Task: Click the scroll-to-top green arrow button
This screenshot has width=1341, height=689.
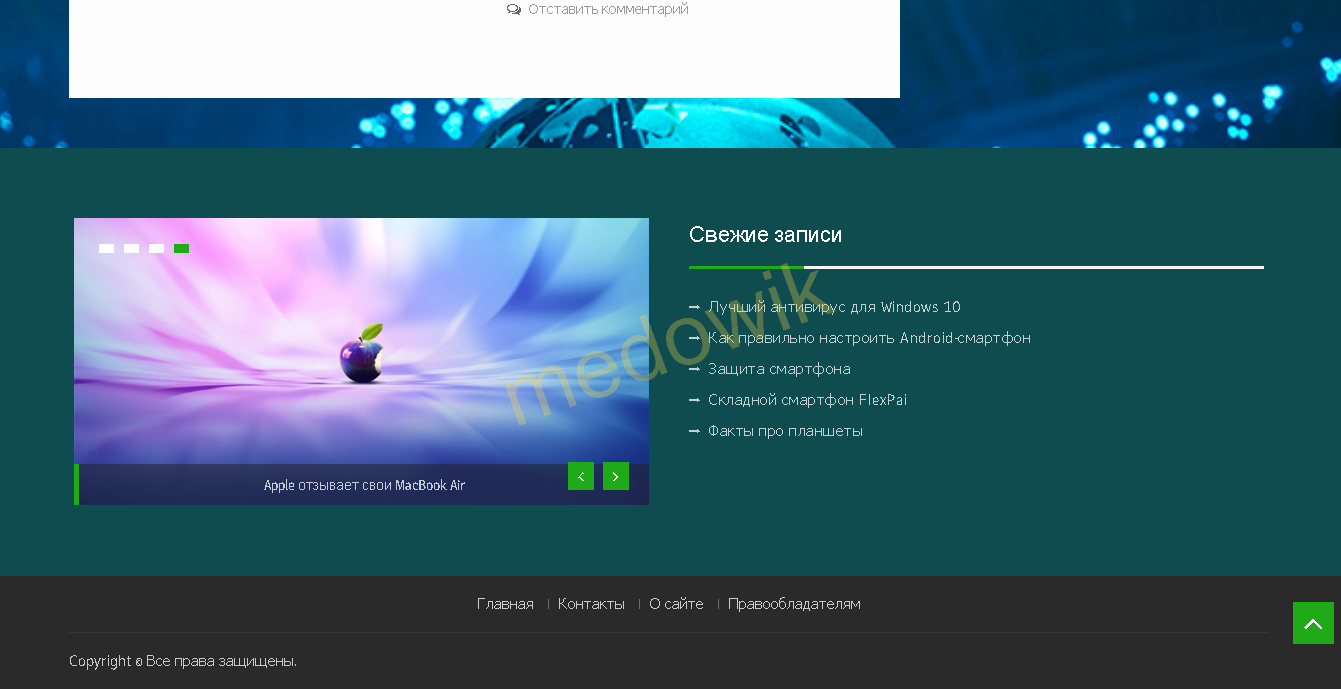Action: 1313,623
